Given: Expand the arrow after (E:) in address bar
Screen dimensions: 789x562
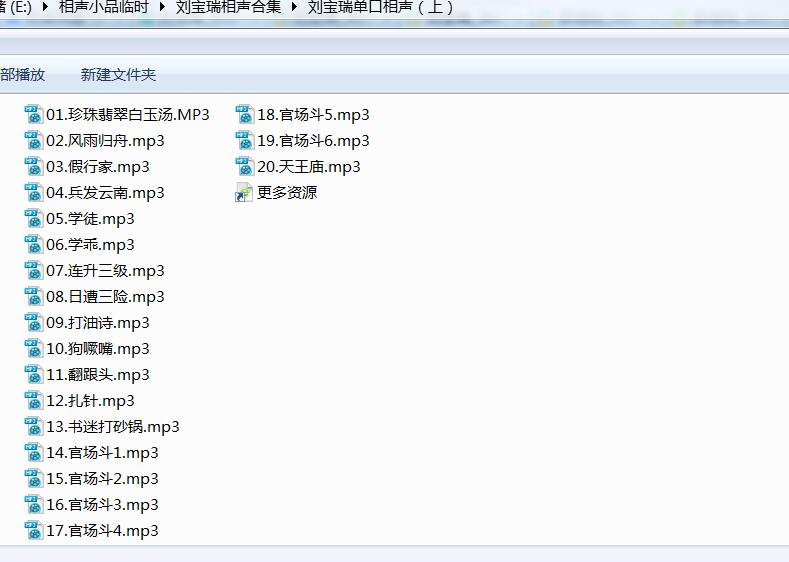Looking at the screenshot, I should click(x=45, y=8).
